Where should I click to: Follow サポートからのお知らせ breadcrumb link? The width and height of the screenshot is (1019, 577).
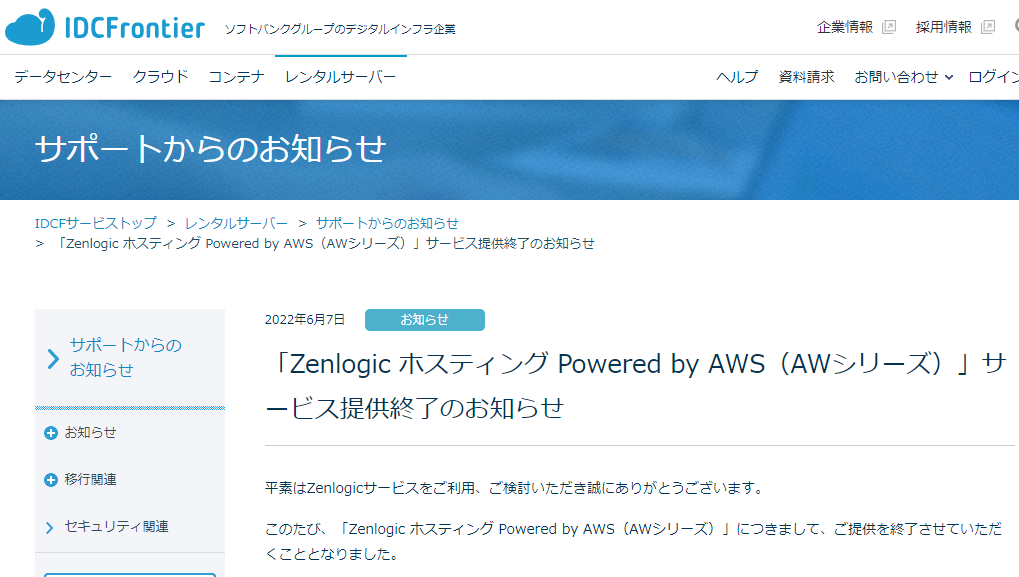(x=387, y=223)
